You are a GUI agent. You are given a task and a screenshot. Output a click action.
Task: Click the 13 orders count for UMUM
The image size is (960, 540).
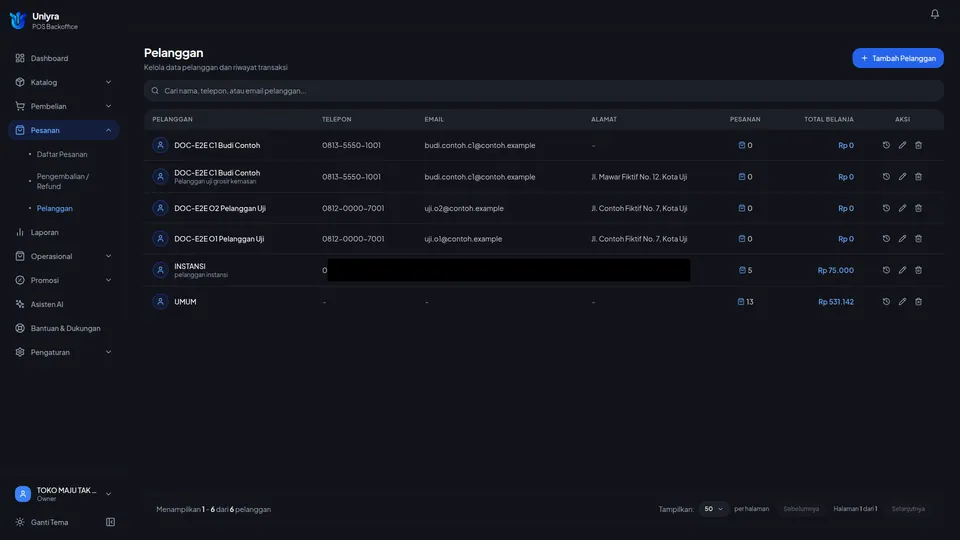pyautogui.click(x=745, y=302)
